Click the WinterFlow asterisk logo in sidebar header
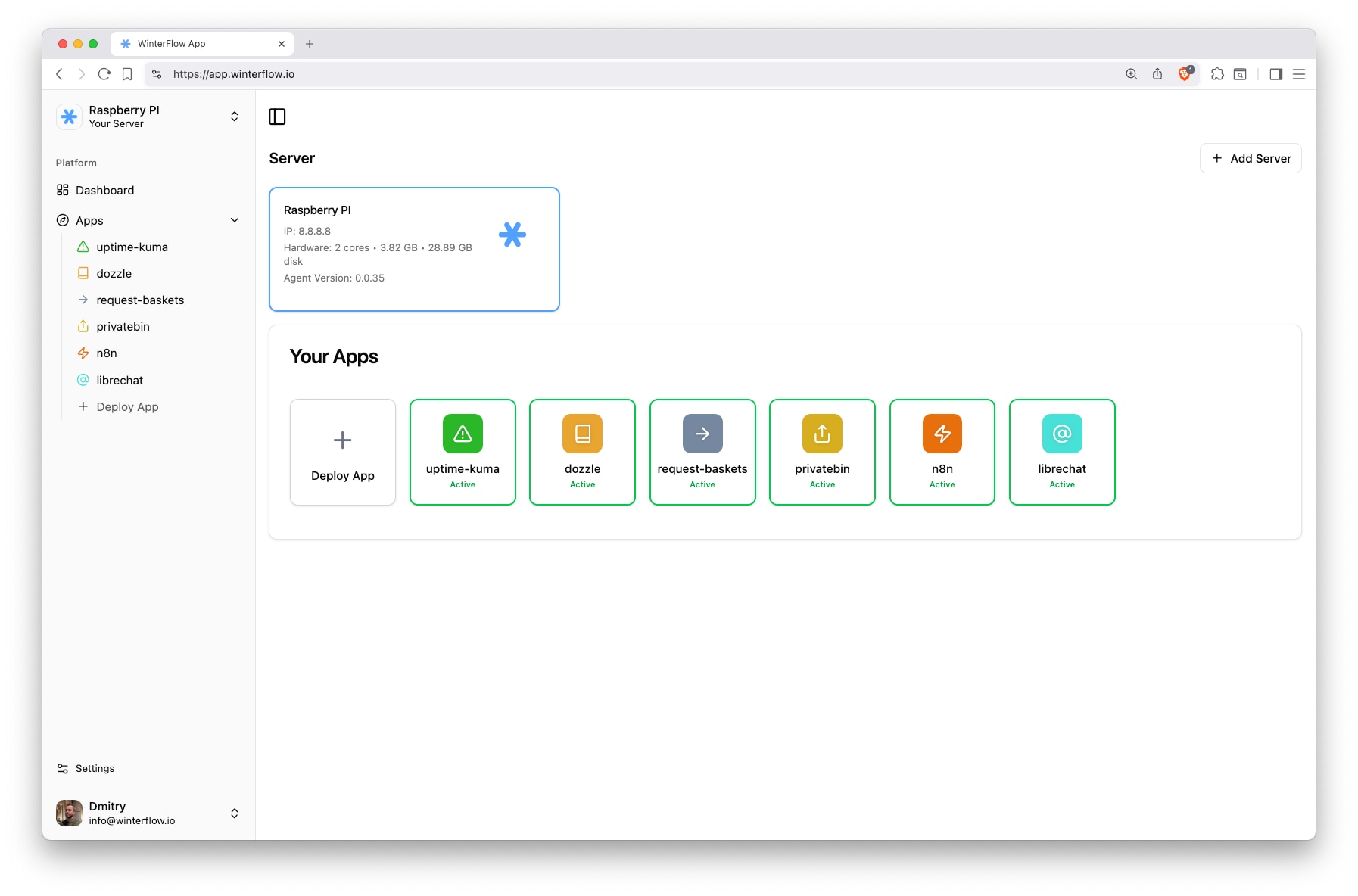 69,117
